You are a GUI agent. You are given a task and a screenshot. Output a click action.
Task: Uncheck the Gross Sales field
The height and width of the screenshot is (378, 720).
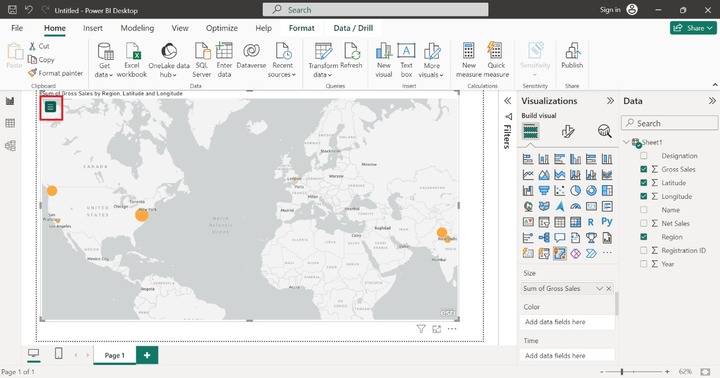tap(644, 169)
